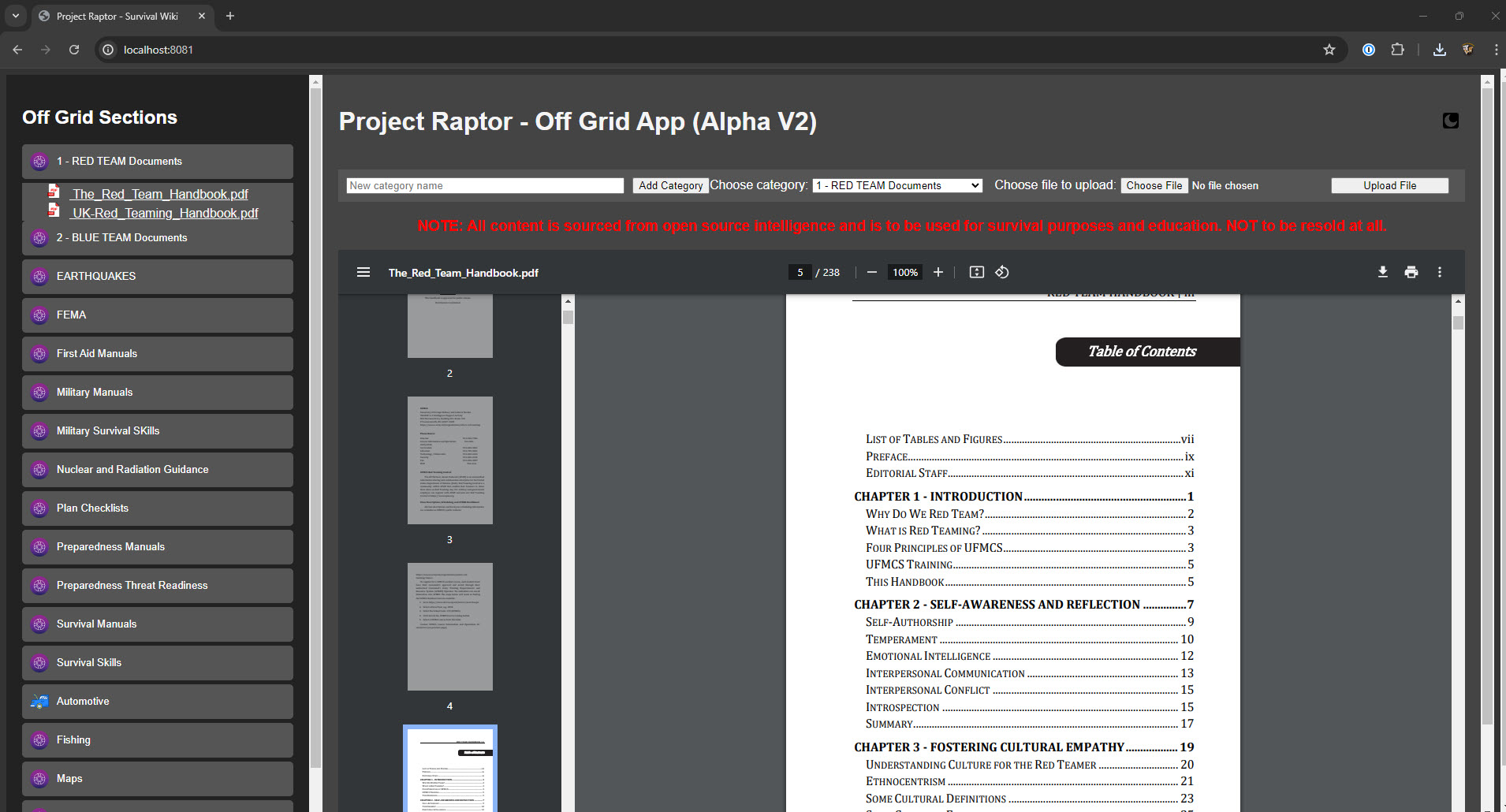The image size is (1506, 812).
Task: Click Choose File button
Action: click(1154, 185)
